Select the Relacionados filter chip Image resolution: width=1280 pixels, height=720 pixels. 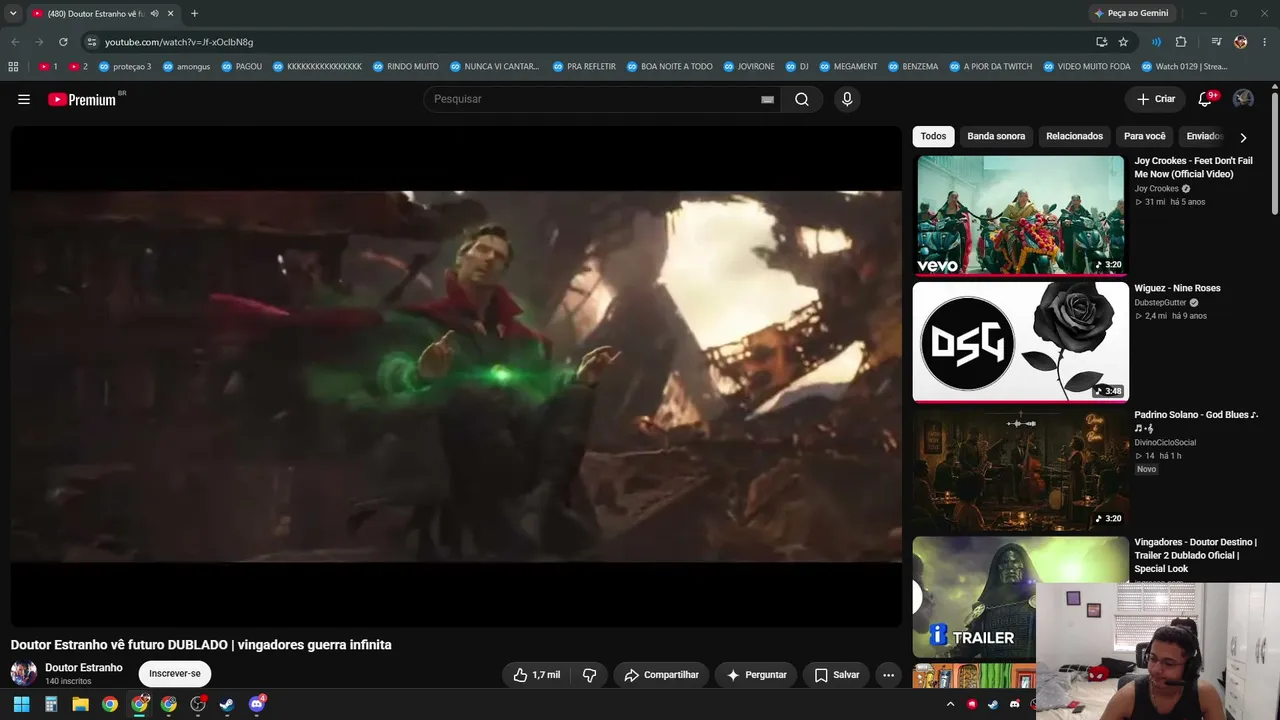click(1074, 136)
